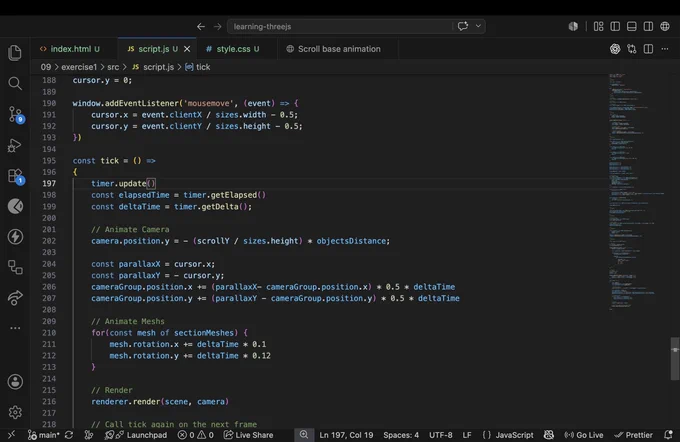
Task: Click Go Live in status bar
Action: pyautogui.click(x=584, y=435)
